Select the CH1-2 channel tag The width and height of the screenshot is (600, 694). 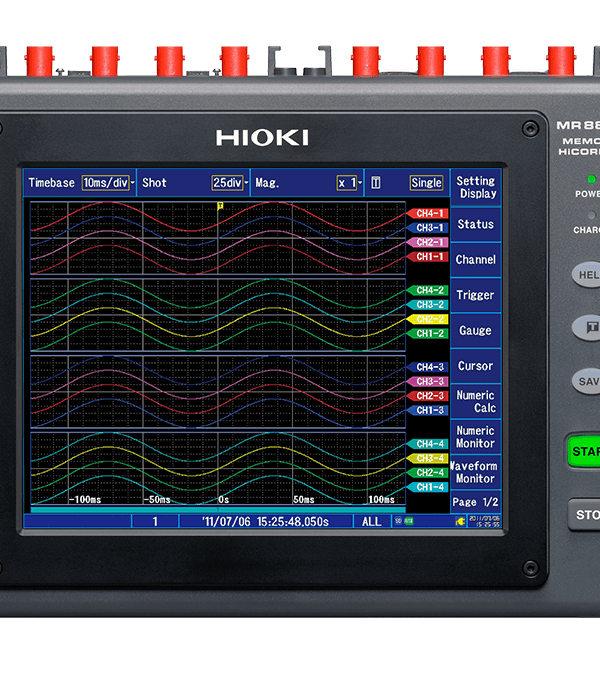(x=428, y=333)
